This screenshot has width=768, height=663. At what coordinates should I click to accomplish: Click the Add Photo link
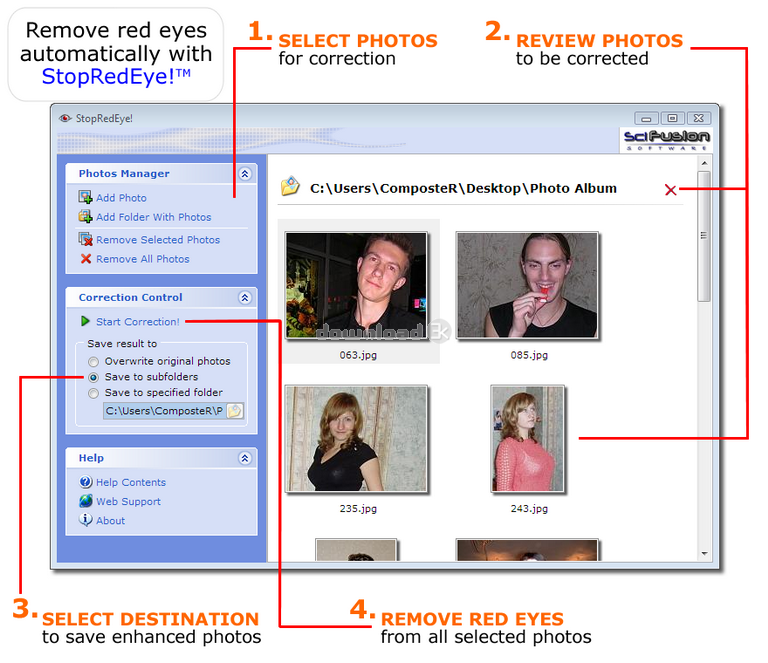(121, 198)
